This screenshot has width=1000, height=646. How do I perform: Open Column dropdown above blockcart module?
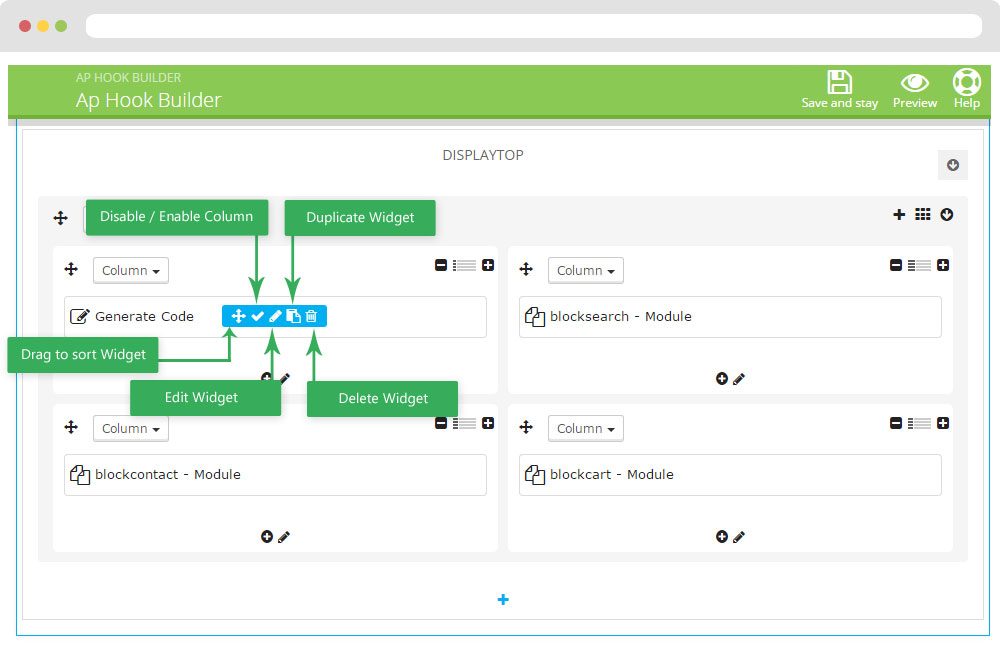(586, 428)
